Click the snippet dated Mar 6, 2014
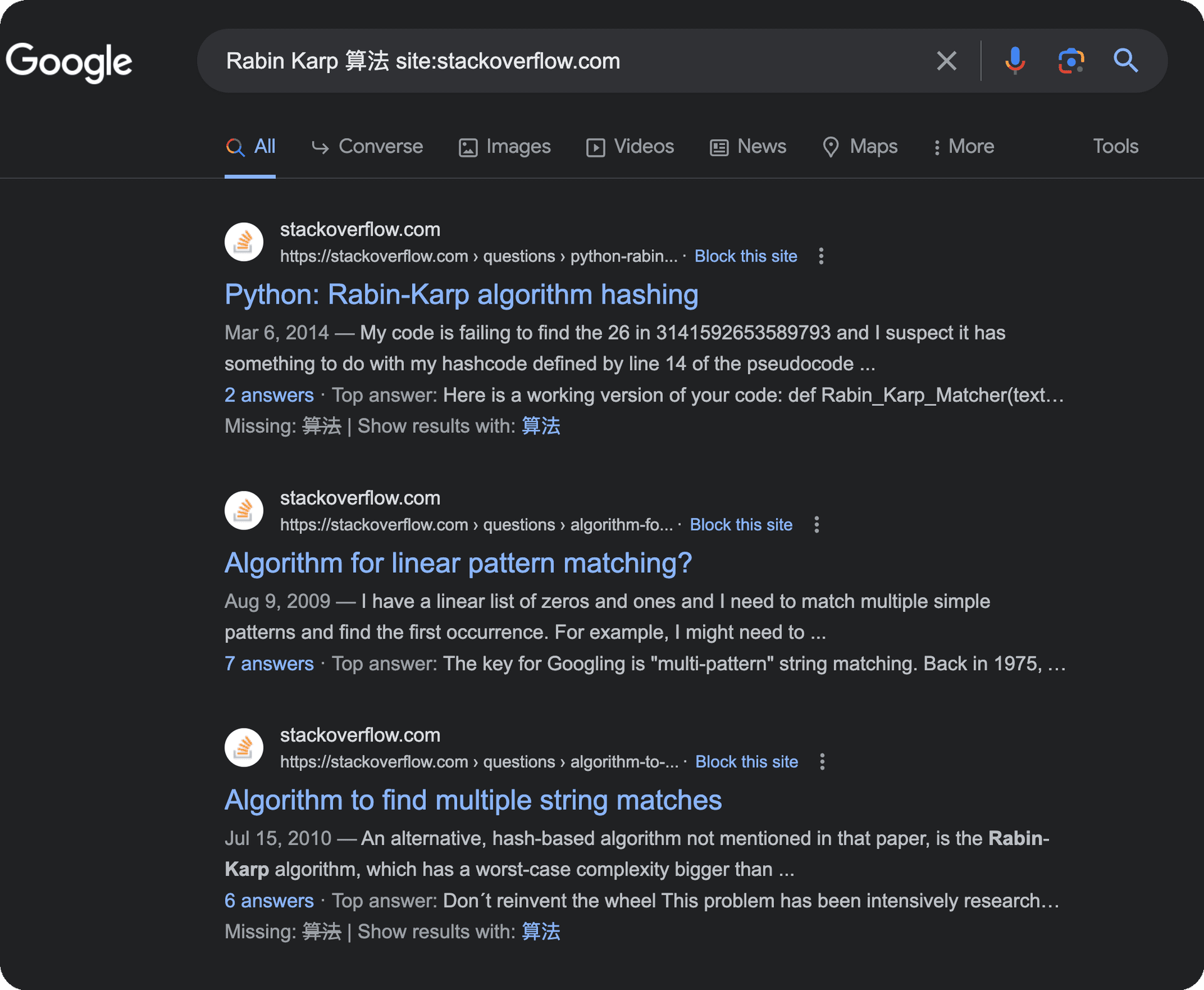This screenshot has width=1204, height=990. pyautogui.click(x=615, y=348)
